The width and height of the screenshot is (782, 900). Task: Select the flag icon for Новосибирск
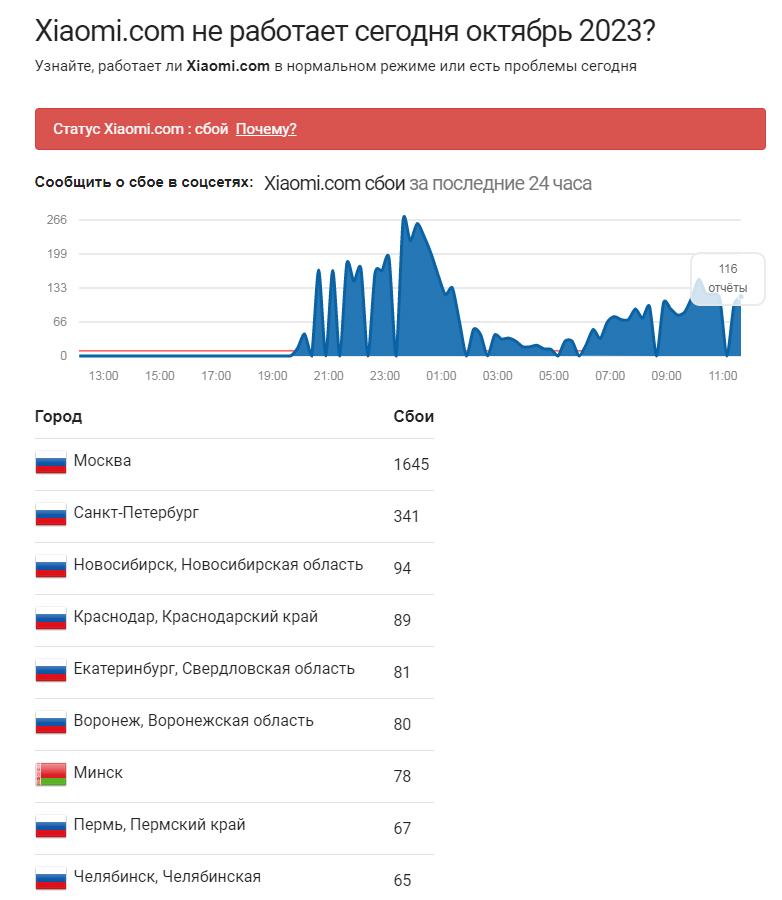coord(51,567)
